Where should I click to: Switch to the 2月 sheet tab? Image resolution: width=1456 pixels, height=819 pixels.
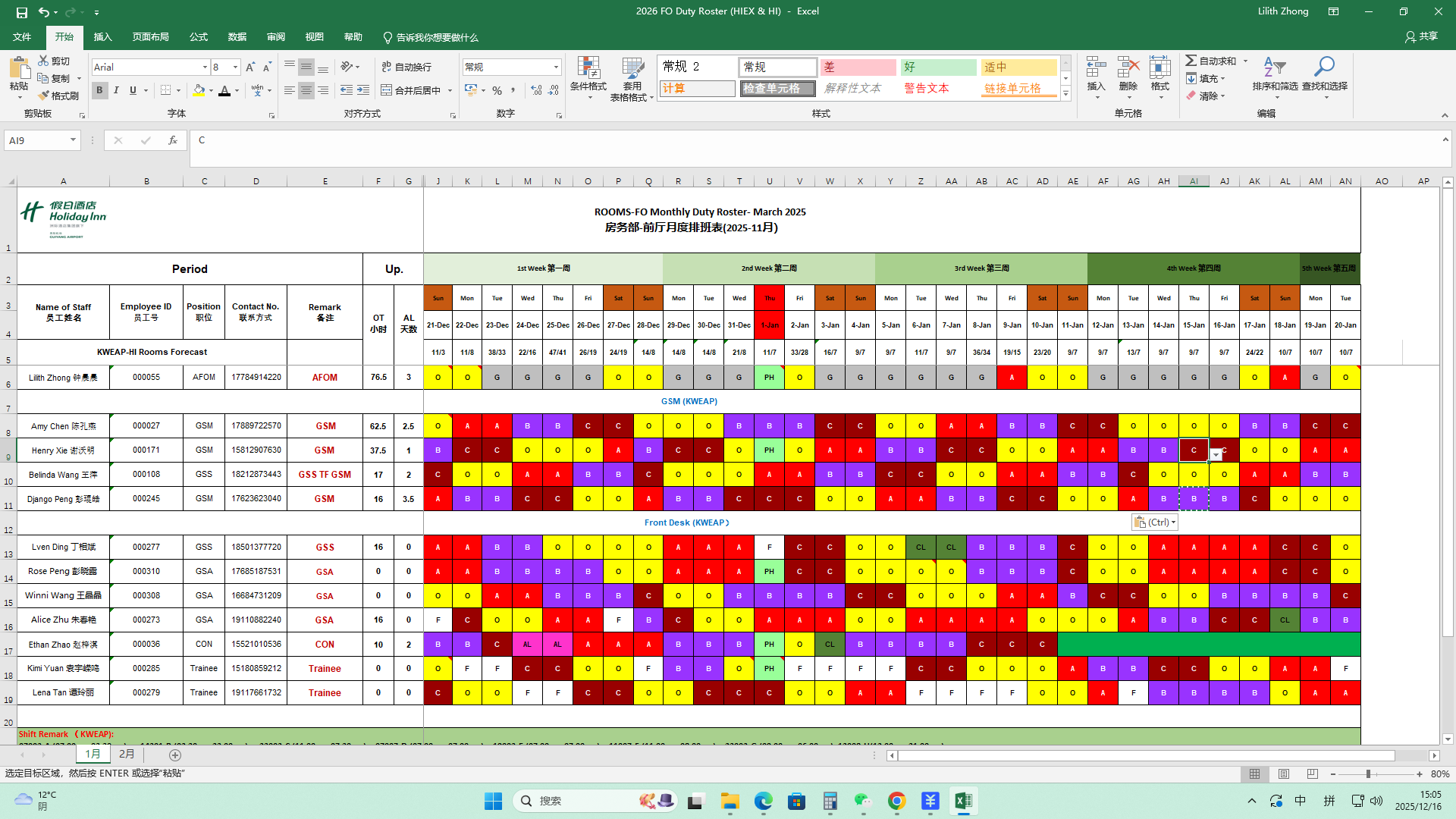click(x=127, y=755)
